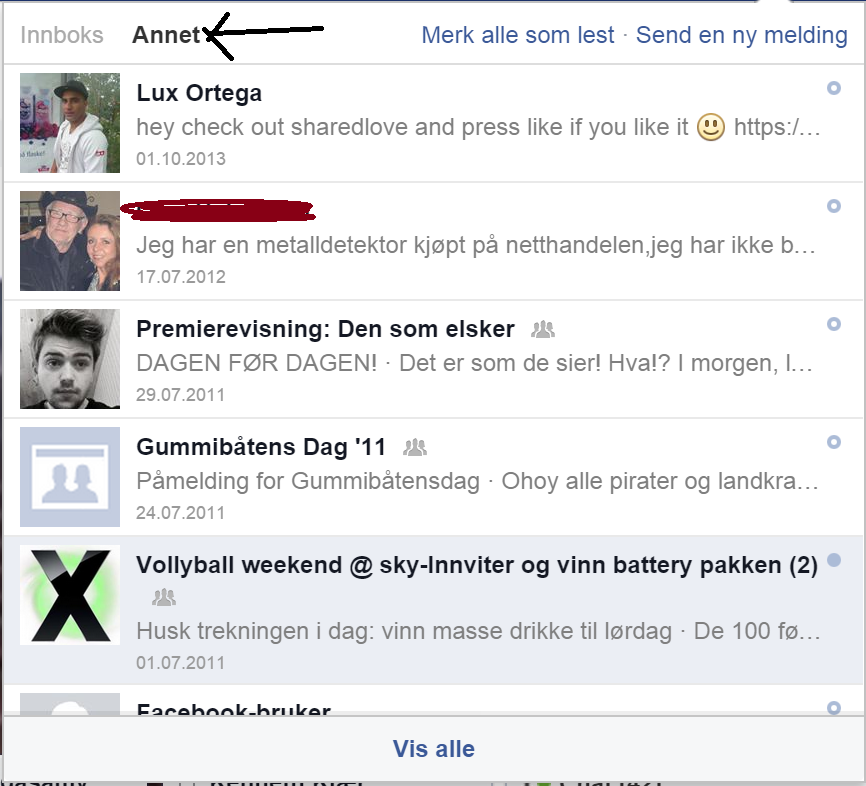Screen dimensions: 866x786
Task: Click Merk alle som lest link
Action: click(518, 35)
